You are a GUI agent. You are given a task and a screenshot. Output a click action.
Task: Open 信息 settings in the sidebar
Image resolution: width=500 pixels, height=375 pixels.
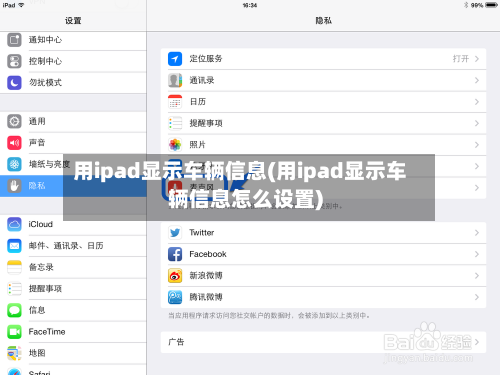[x=73, y=310]
